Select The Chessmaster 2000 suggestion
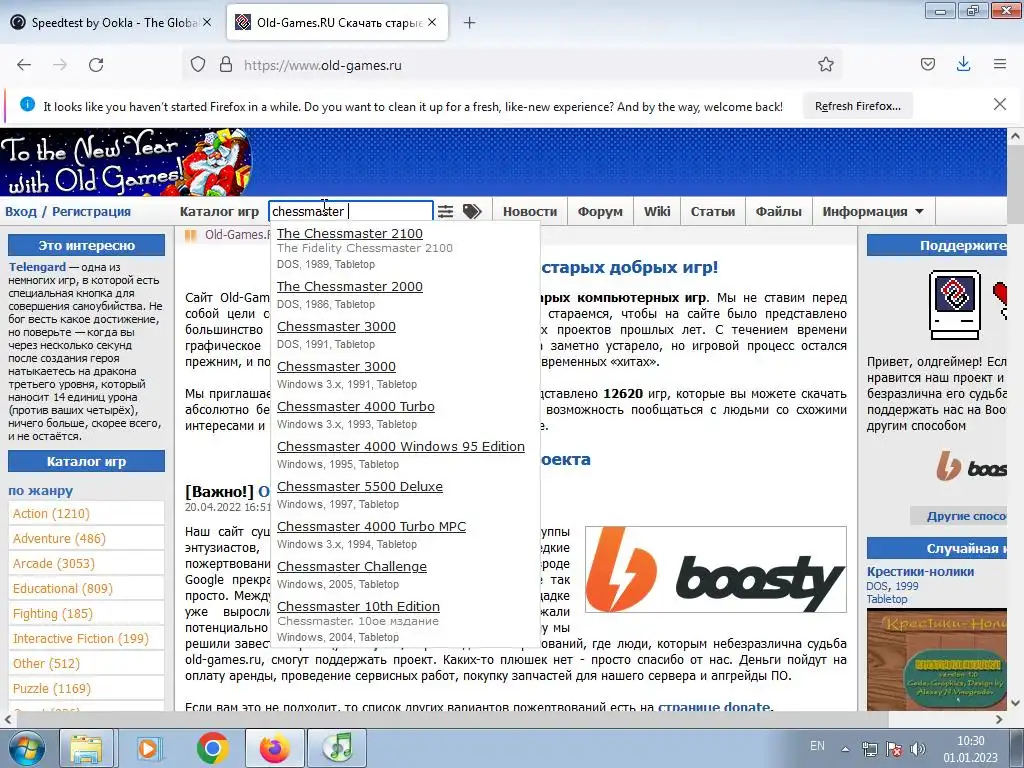 coord(349,286)
